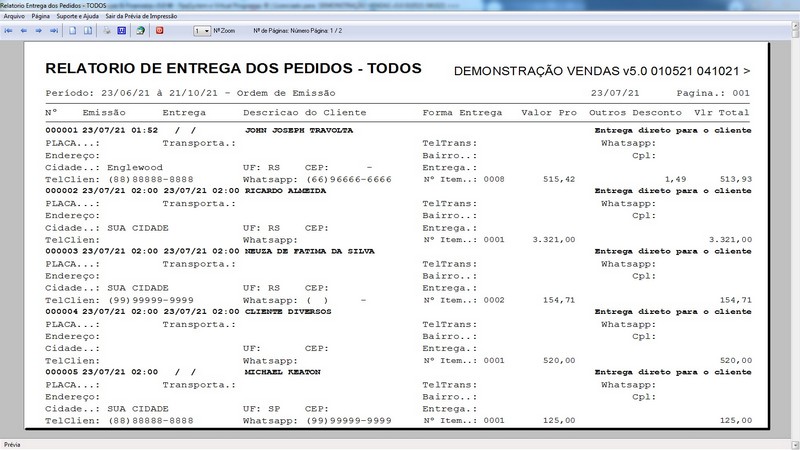Open the Nº Zoom dropdown
This screenshot has width=800, height=450.
point(202,31)
